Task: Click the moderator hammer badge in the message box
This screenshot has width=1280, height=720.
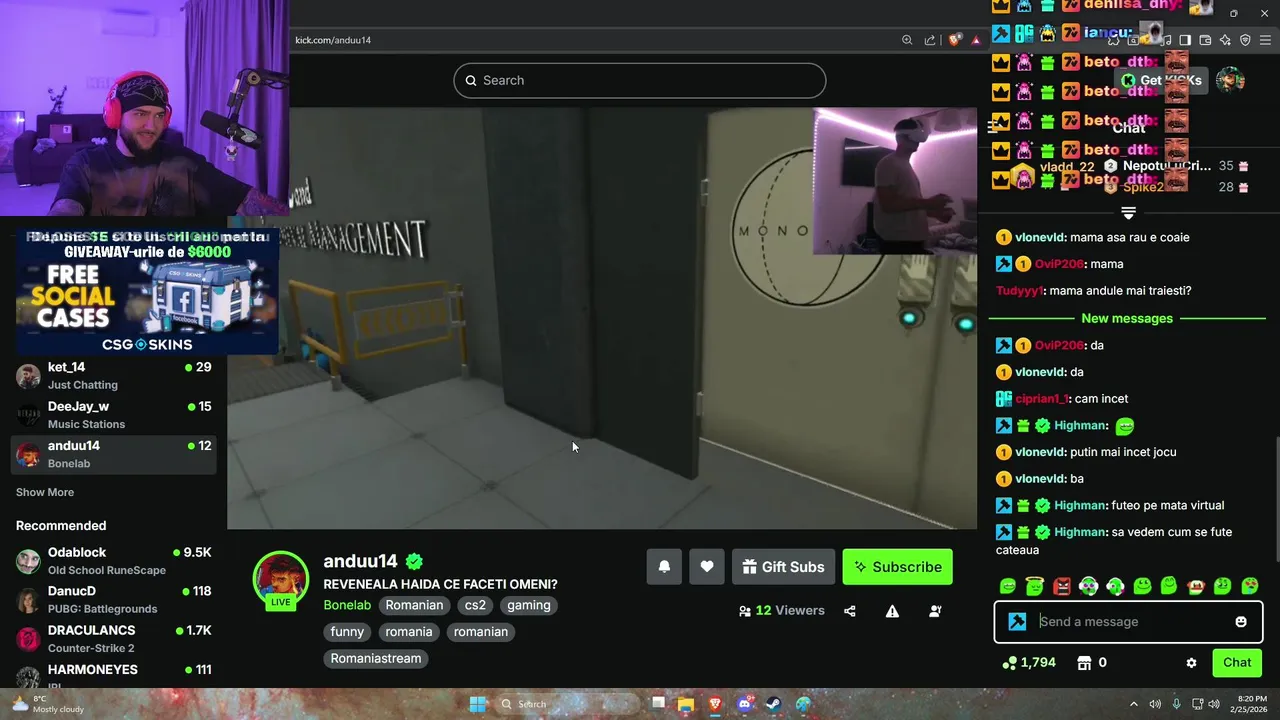Action: [1017, 622]
